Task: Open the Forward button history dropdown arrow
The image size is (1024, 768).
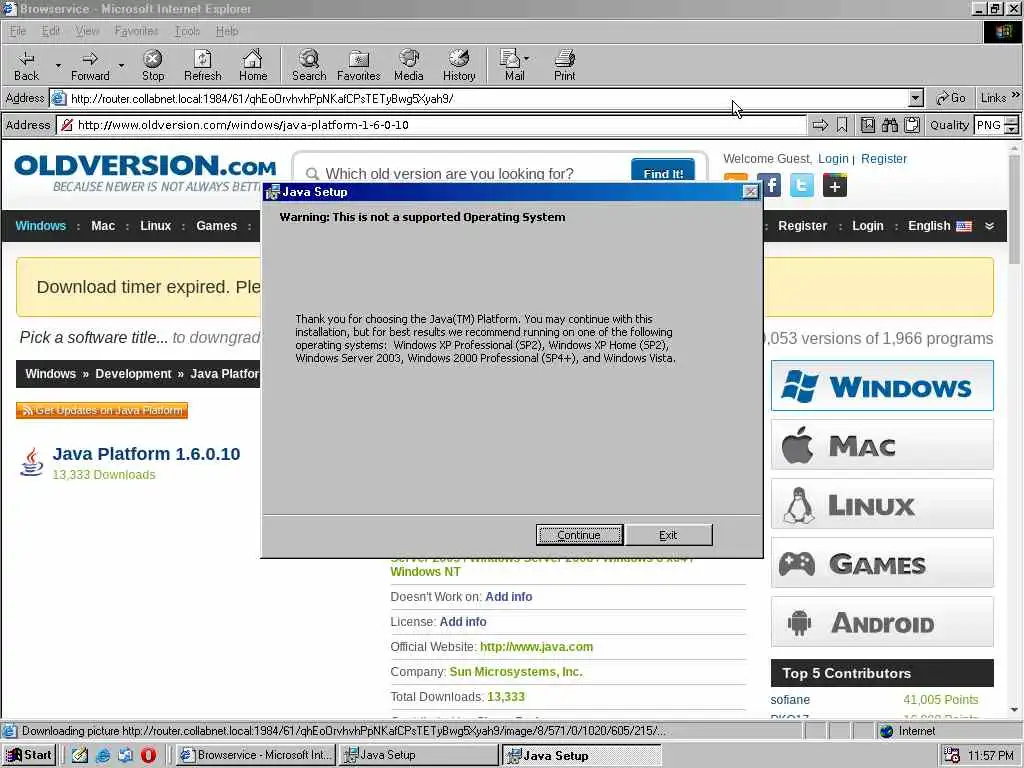Action: (x=121, y=65)
